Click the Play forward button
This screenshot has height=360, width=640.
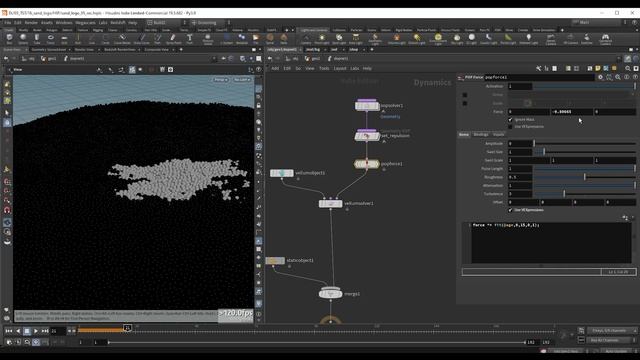click(x=36, y=331)
